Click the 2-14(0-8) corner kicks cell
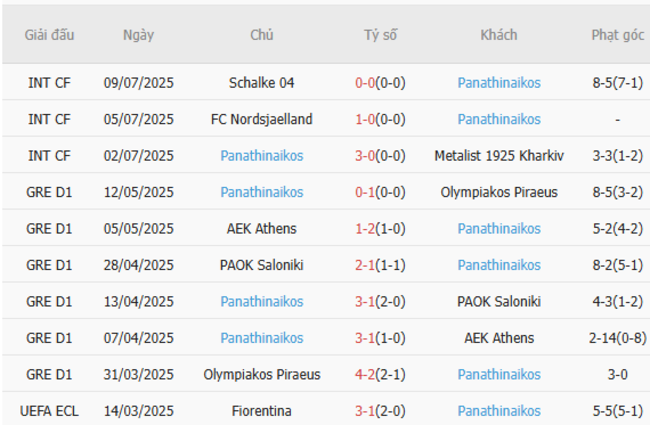 pos(617,338)
